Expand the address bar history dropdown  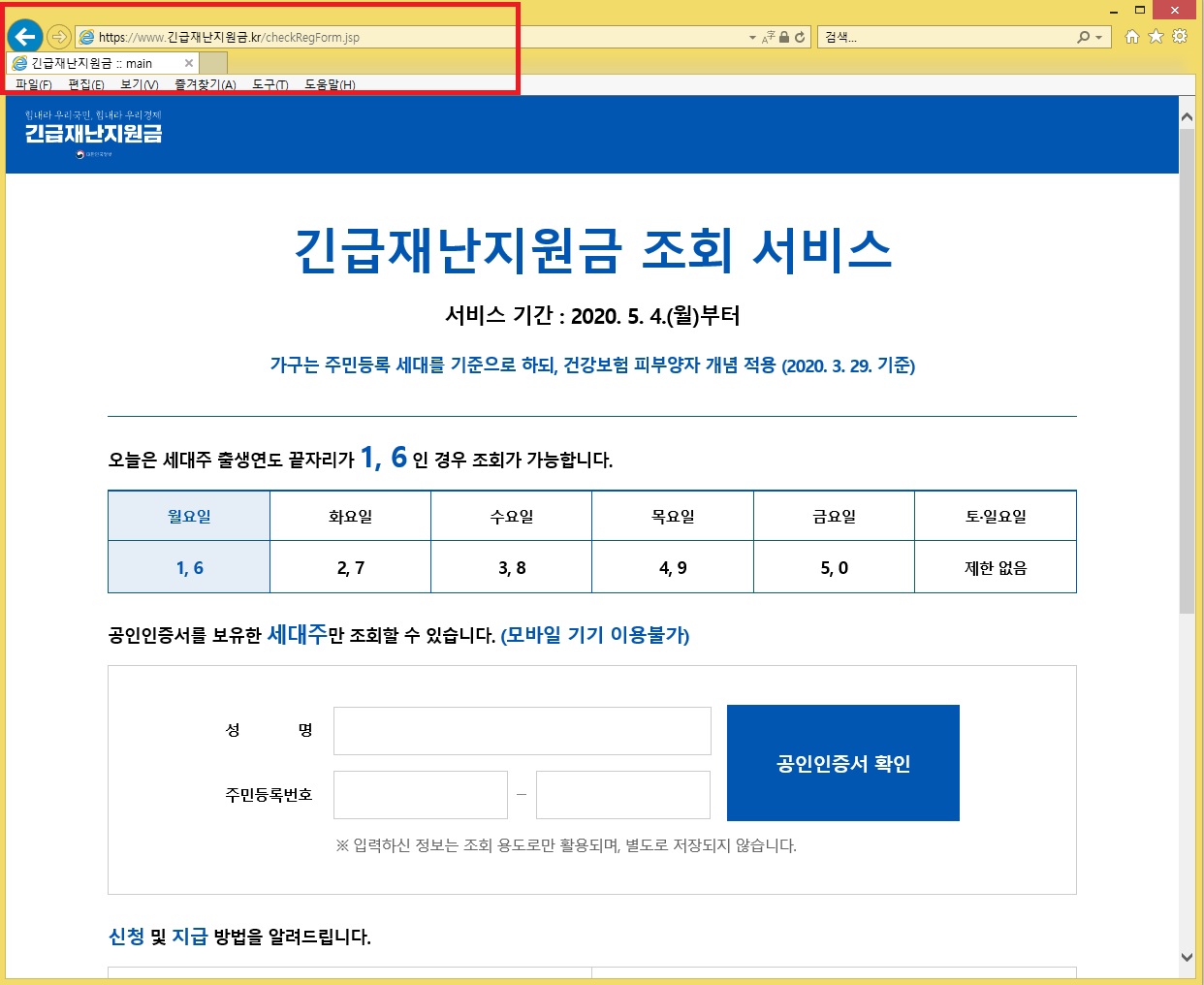coord(752,38)
